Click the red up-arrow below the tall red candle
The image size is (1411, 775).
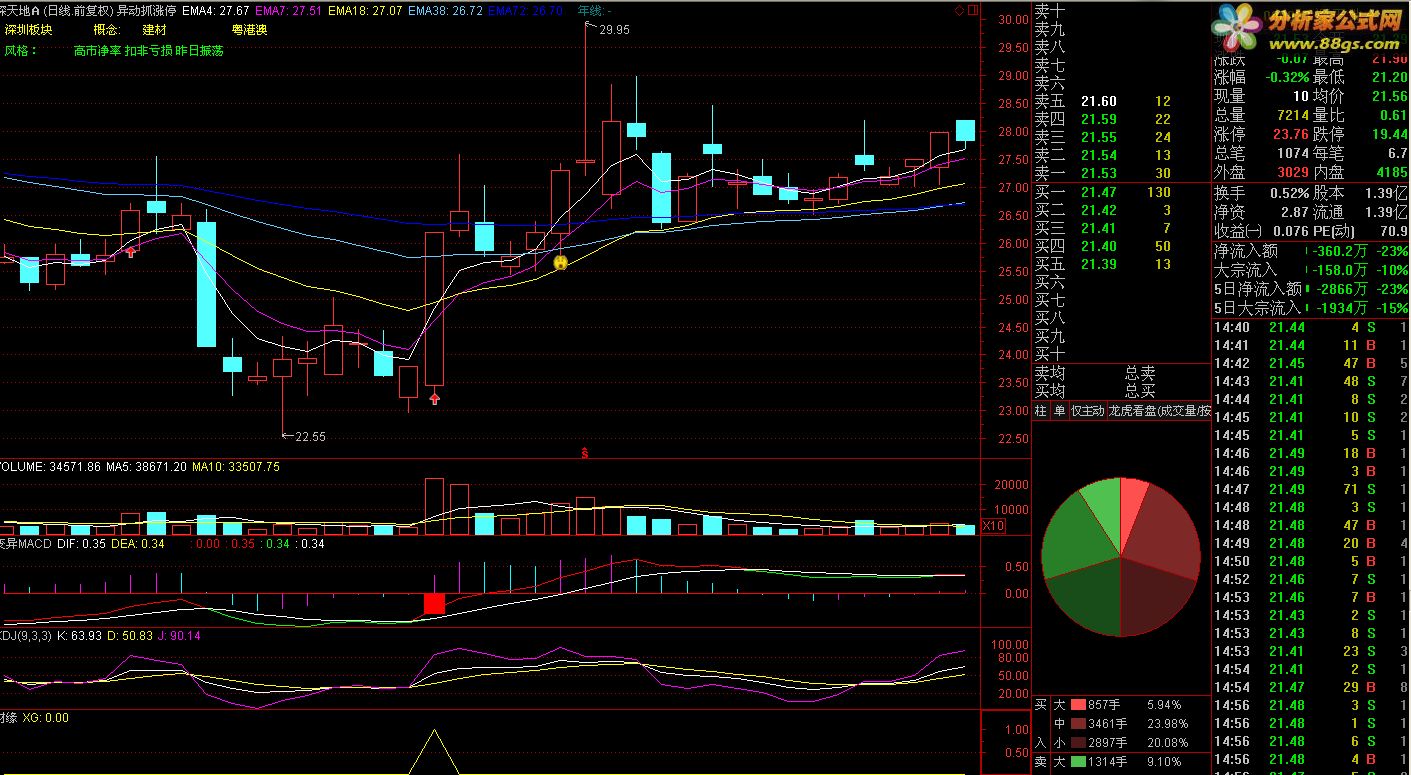[434, 398]
